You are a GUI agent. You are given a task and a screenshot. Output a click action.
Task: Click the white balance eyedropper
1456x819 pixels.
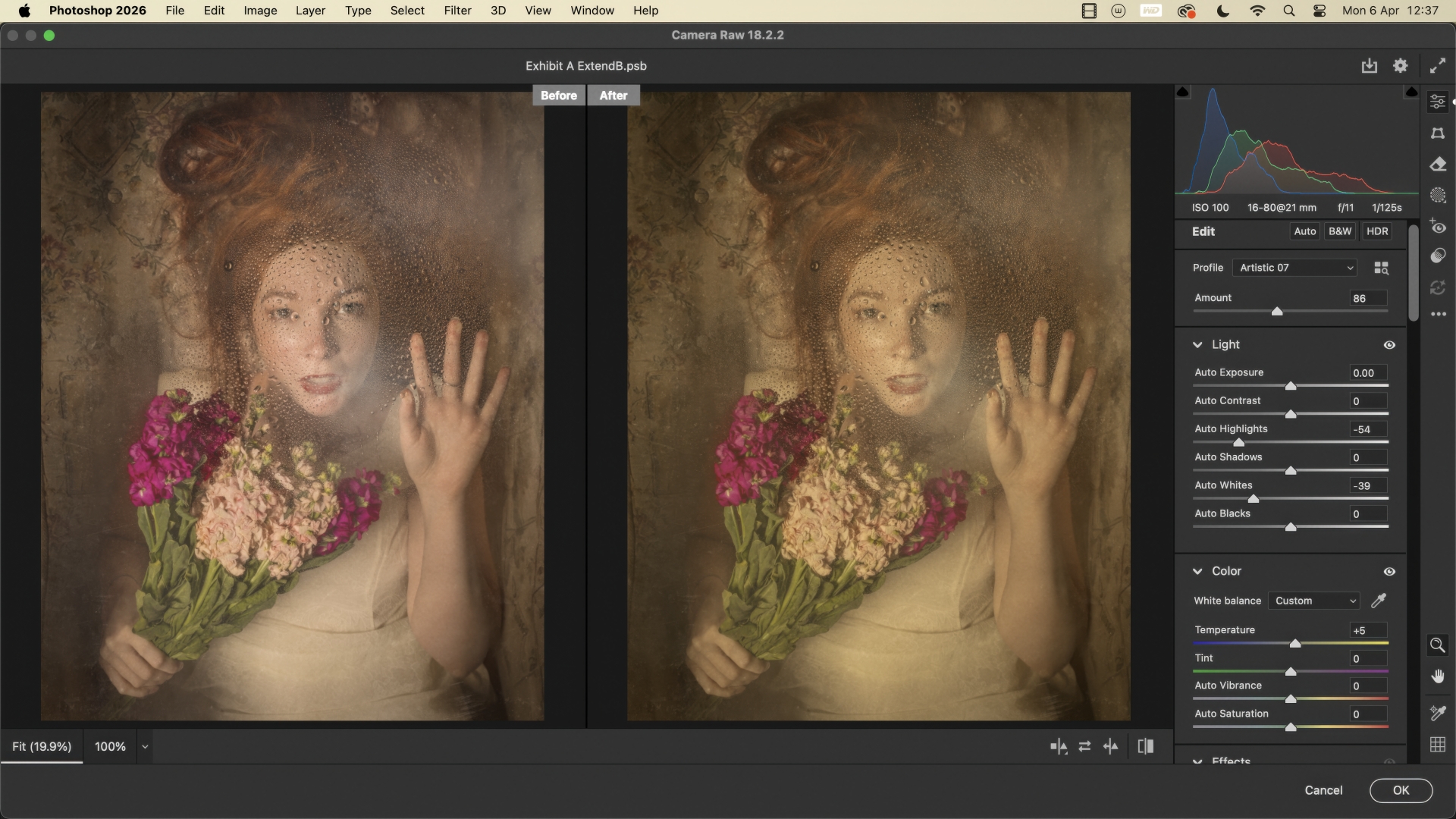tap(1379, 601)
